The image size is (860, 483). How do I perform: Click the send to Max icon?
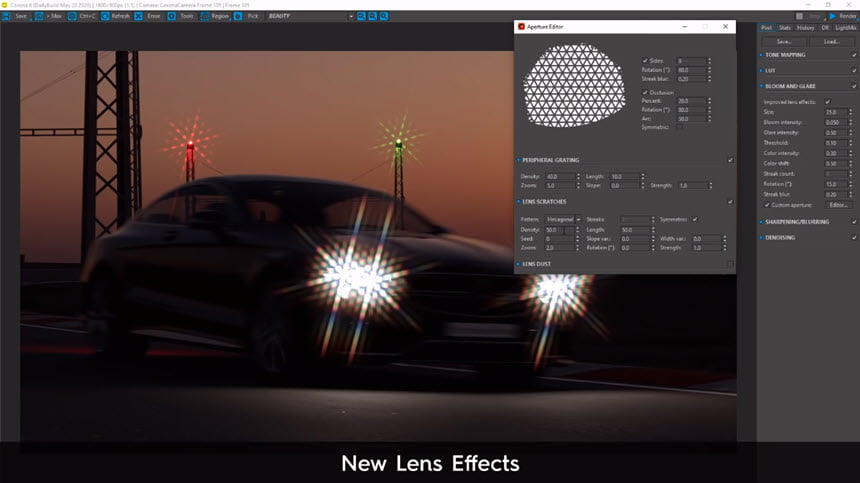39,16
